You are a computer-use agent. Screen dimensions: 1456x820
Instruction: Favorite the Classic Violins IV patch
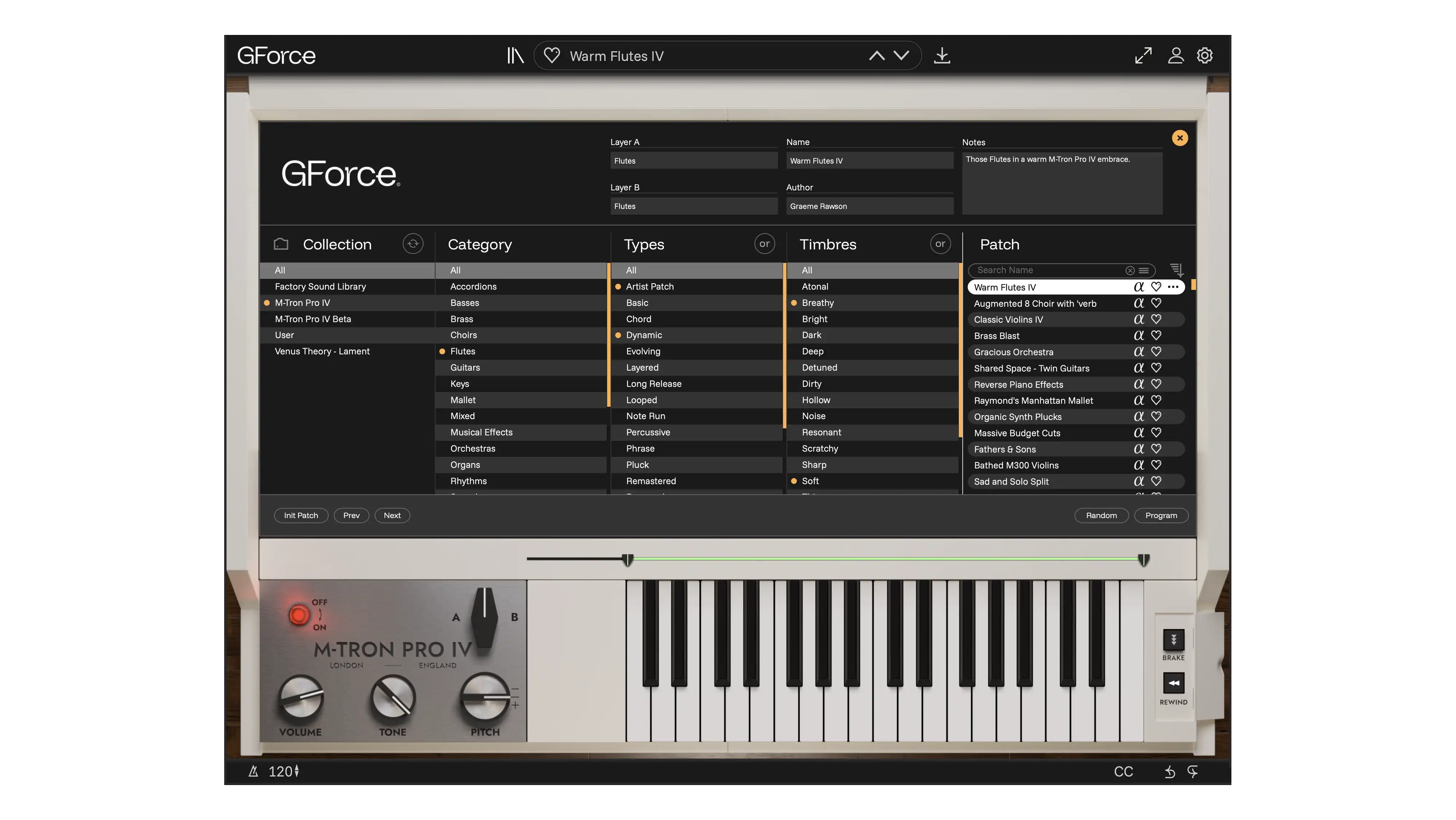pyautogui.click(x=1156, y=319)
